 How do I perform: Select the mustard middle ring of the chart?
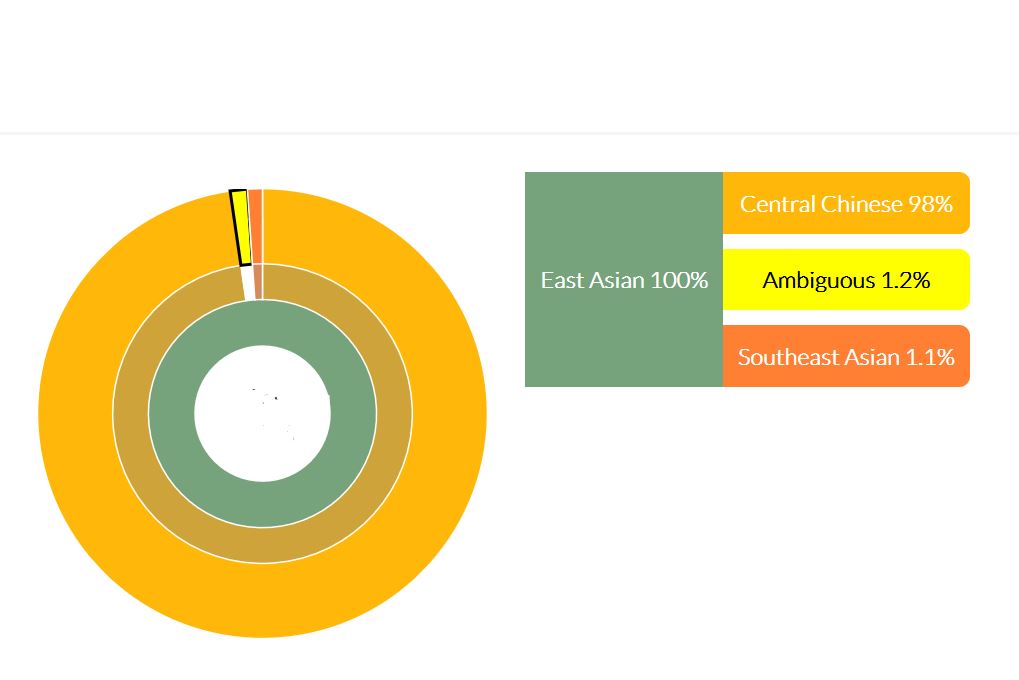(x=263, y=545)
